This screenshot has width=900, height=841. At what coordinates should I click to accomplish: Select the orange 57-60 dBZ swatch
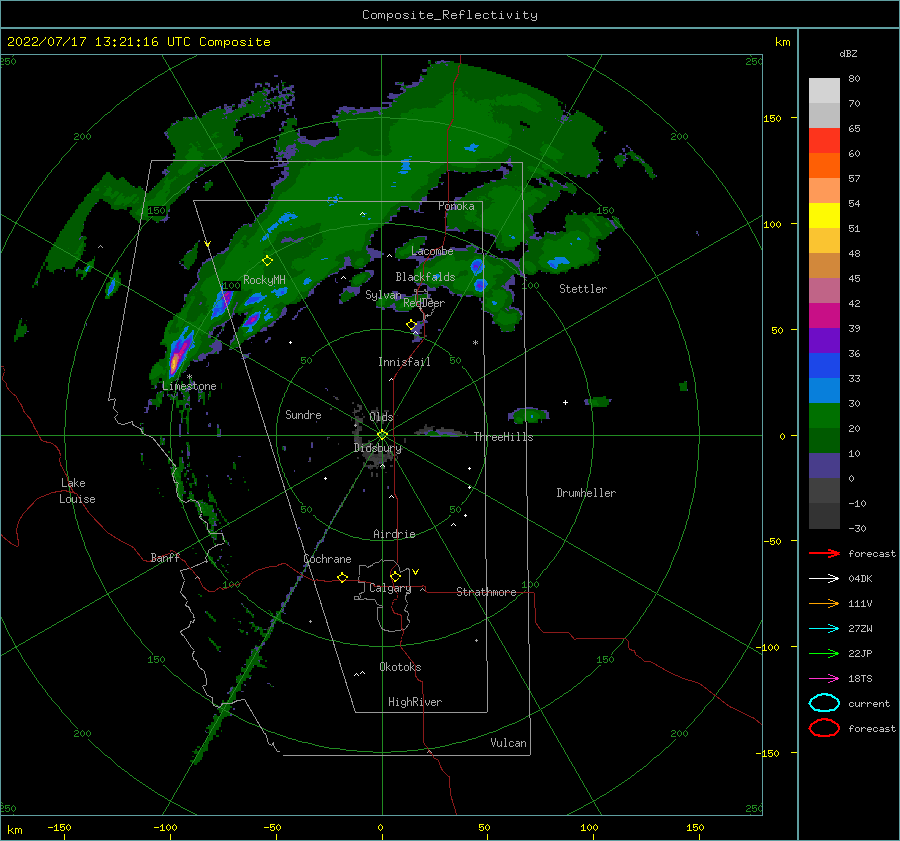click(824, 166)
